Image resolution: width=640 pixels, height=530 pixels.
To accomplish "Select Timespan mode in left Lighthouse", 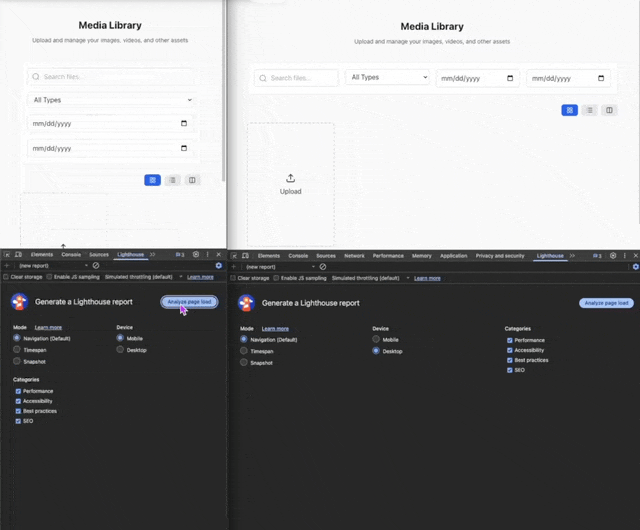I will point(17,350).
